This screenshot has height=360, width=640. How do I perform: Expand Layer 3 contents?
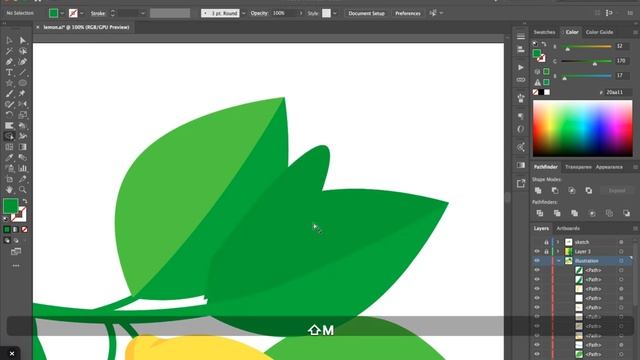point(558,251)
